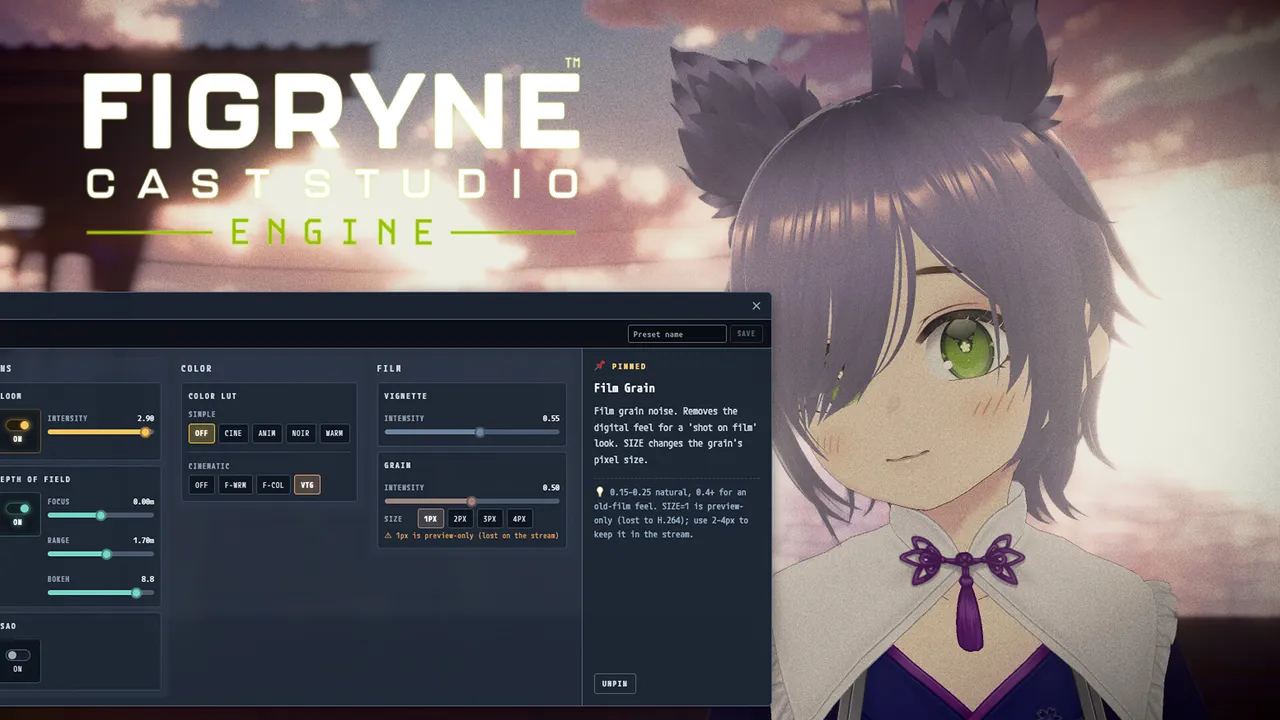This screenshot has width=1280, height=720.
Task: Click the FILM section heading
Action: tap(389, 369)
